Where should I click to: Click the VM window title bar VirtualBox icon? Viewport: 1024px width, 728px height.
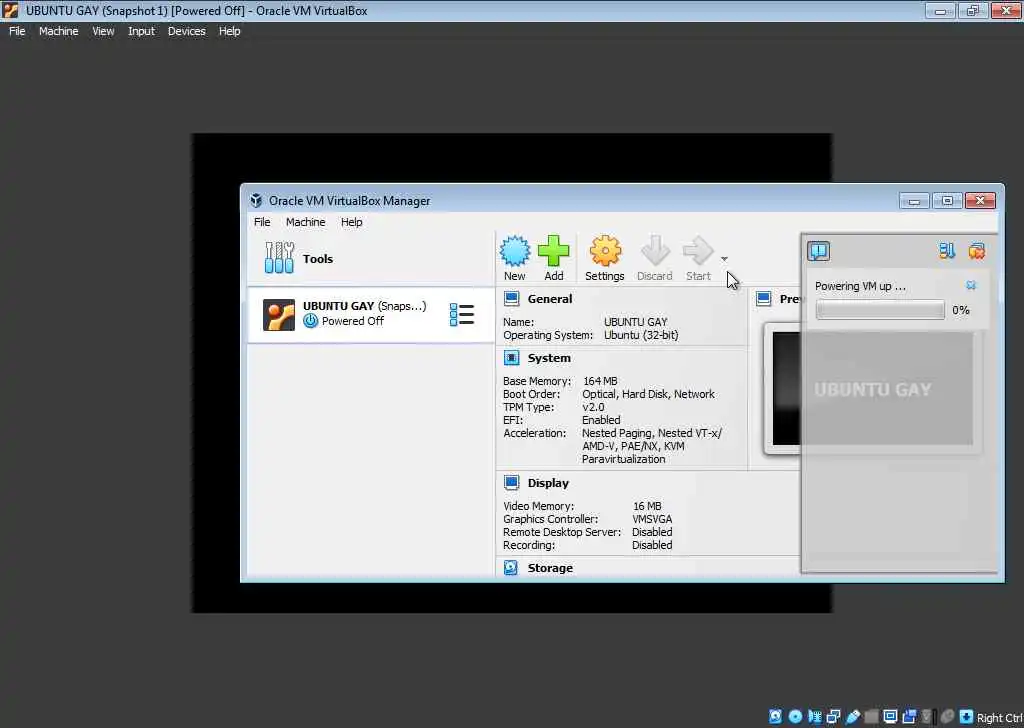(x=10, y=10)
